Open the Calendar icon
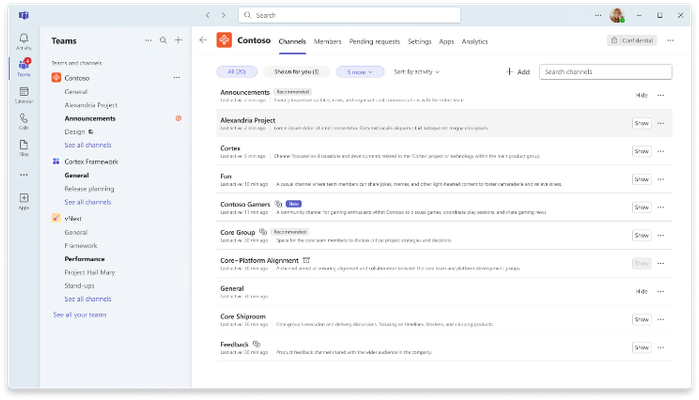The image size is (699, 400). (24, 95)
